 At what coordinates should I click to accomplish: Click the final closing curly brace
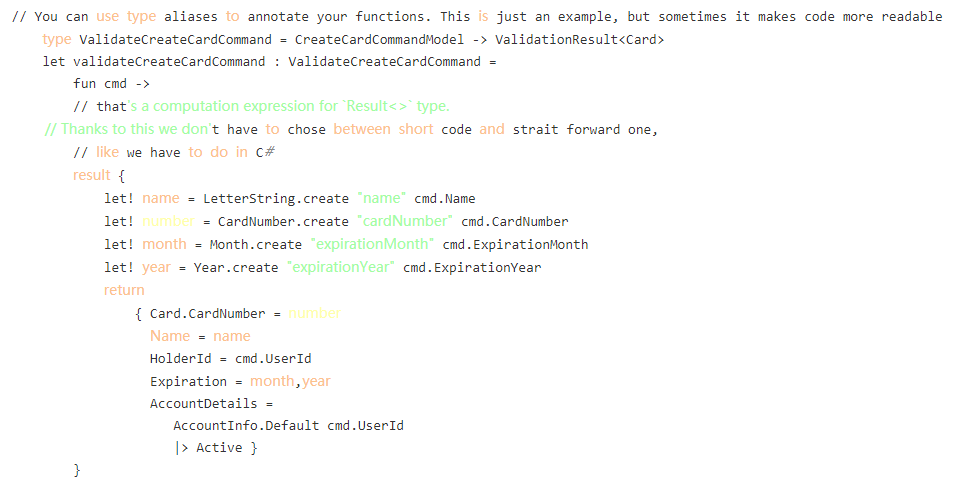coord(77,470)
